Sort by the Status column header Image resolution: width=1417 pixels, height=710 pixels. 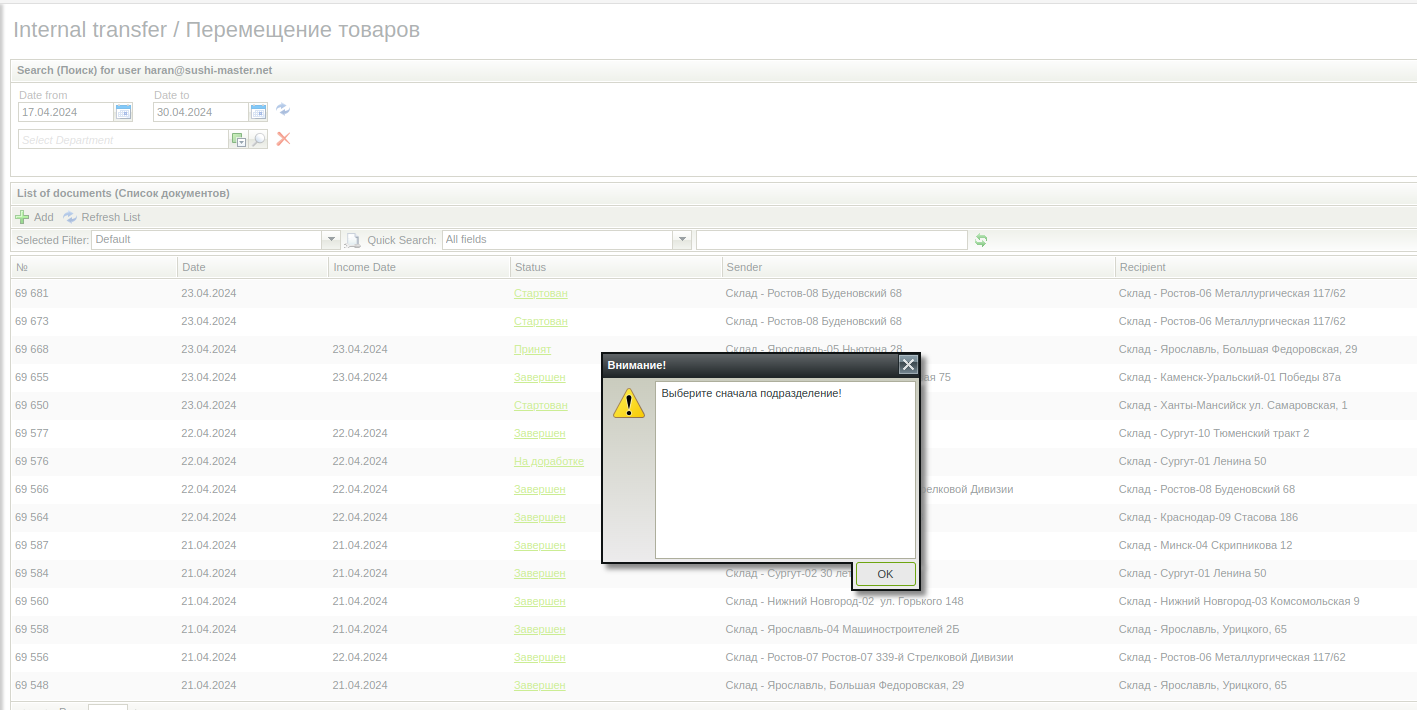tap(616, 267)
